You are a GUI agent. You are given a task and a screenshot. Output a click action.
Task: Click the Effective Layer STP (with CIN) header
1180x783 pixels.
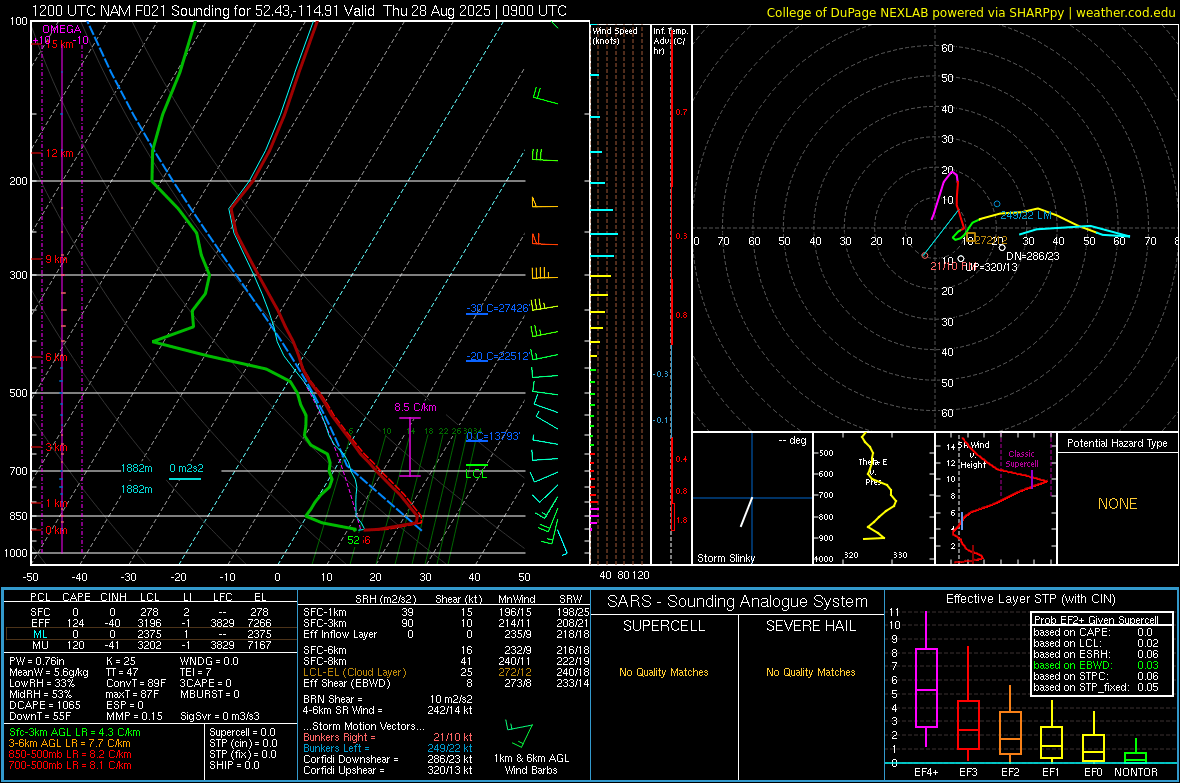point(1030,599)
